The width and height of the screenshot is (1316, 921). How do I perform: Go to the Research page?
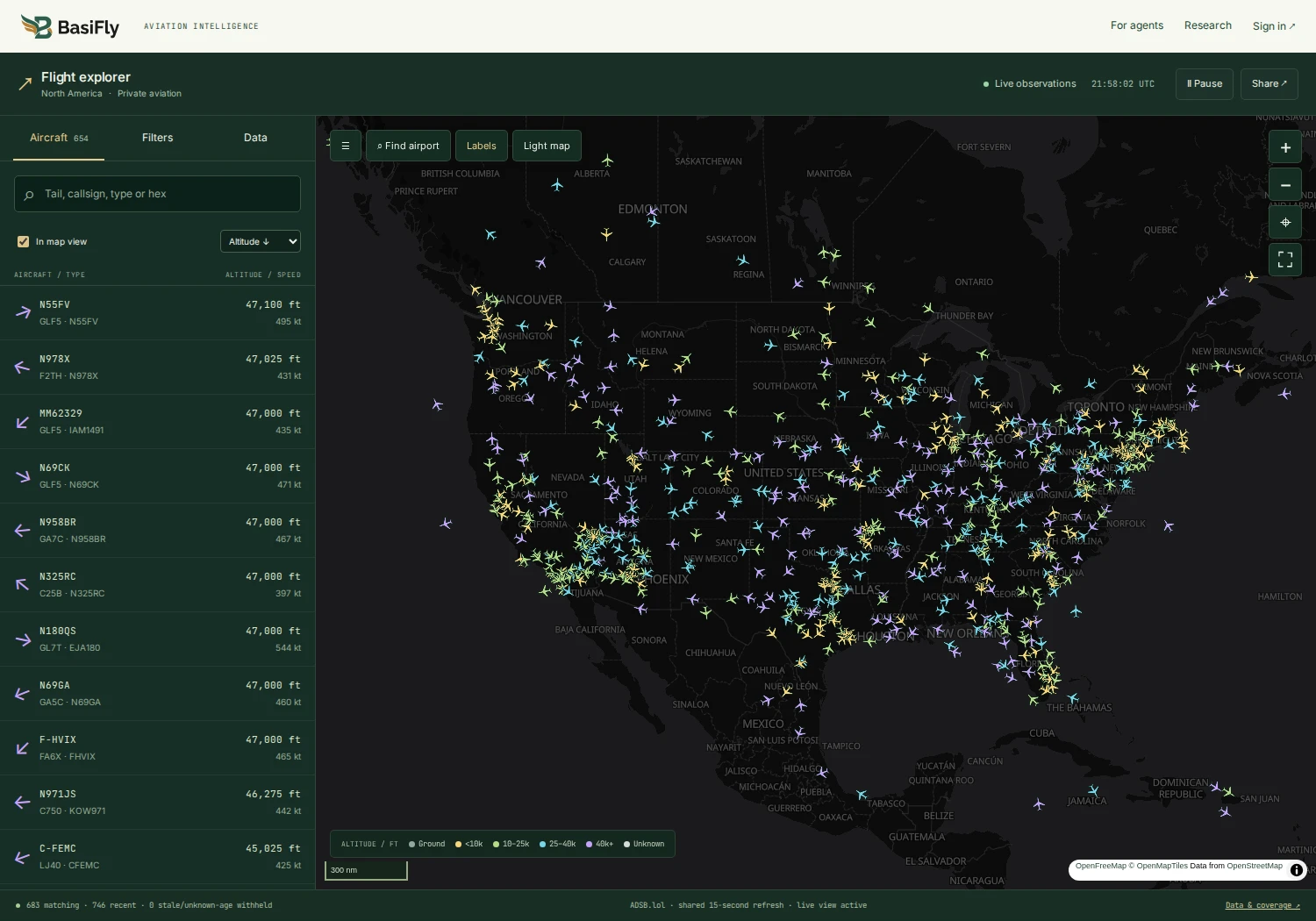(x=1208, y=25)
